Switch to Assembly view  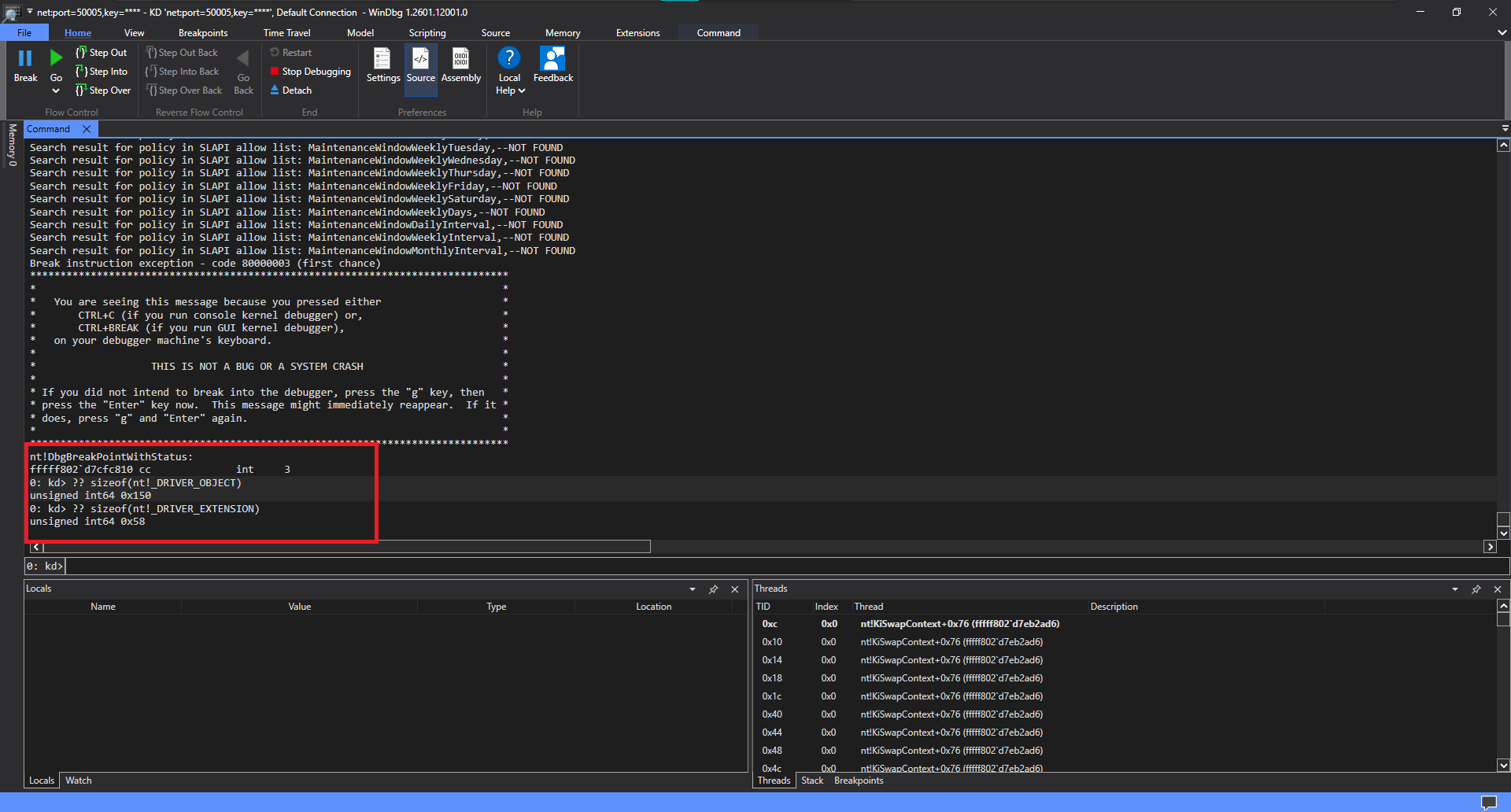click(460, 65)
